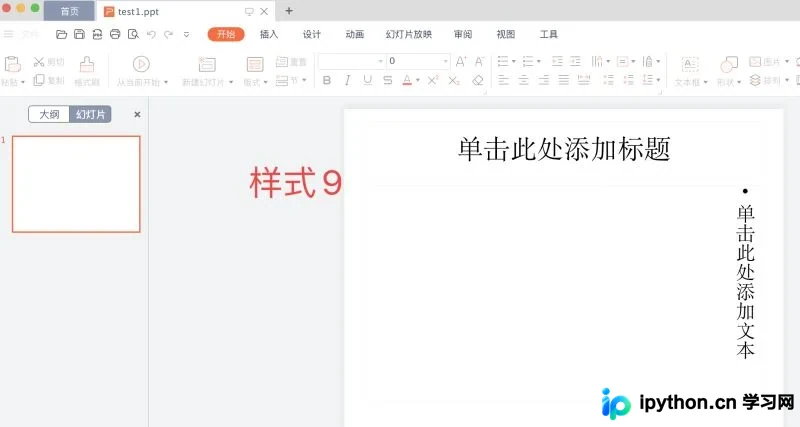
Task: Toggle Strikethrough formatting
Action: 388,80
